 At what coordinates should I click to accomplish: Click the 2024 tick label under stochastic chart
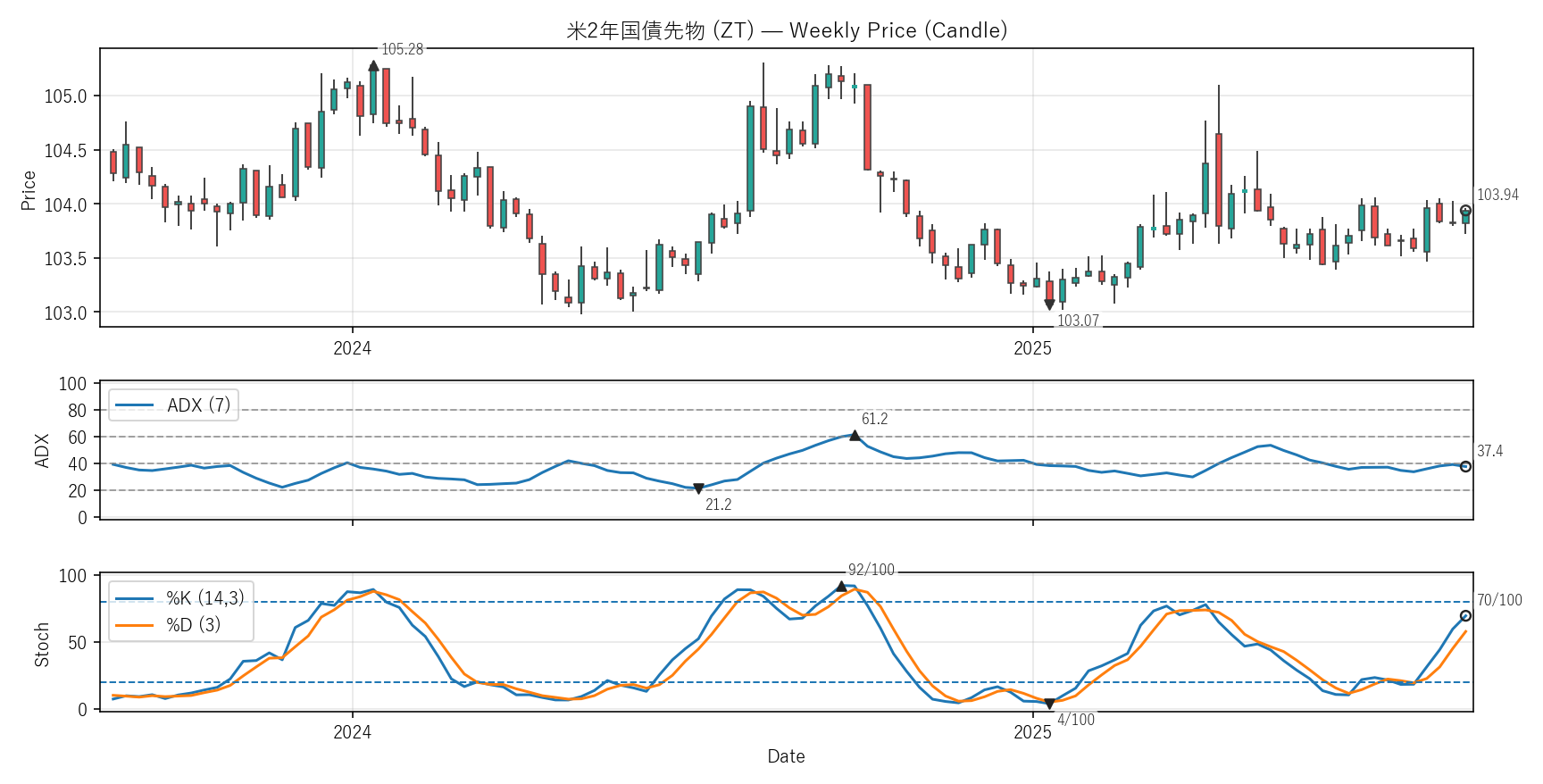(x=352, y=732)
